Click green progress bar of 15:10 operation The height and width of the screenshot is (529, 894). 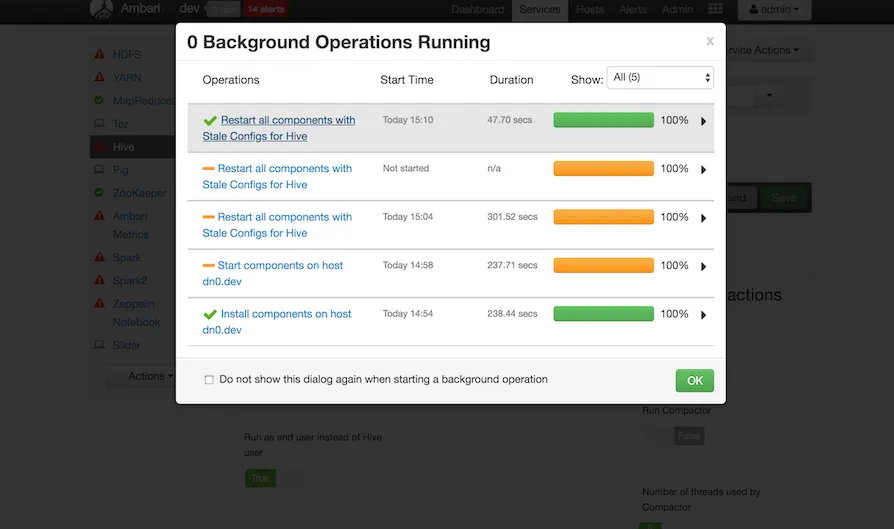point(603,120)
